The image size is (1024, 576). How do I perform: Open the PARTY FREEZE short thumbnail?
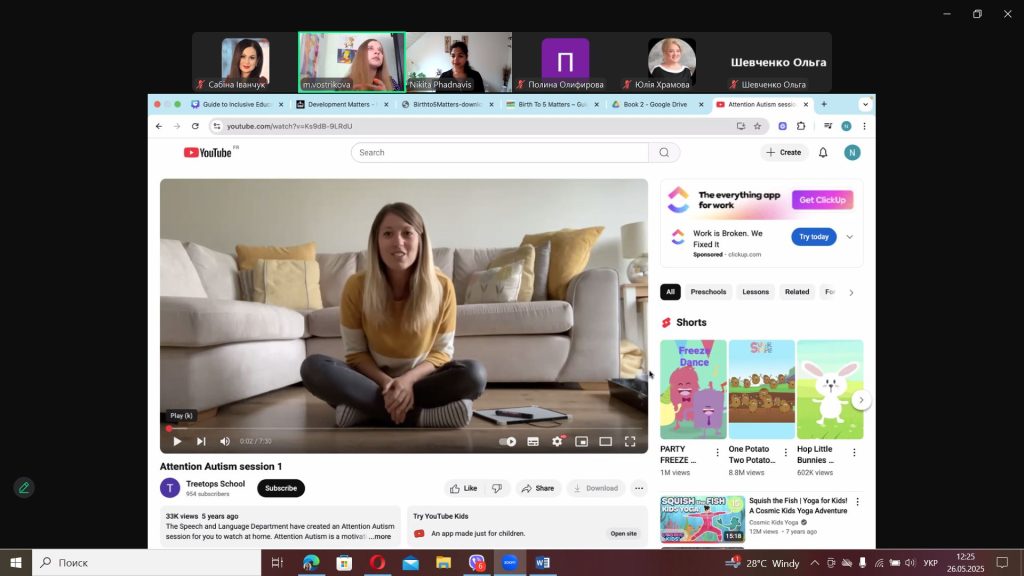(693, 389)
